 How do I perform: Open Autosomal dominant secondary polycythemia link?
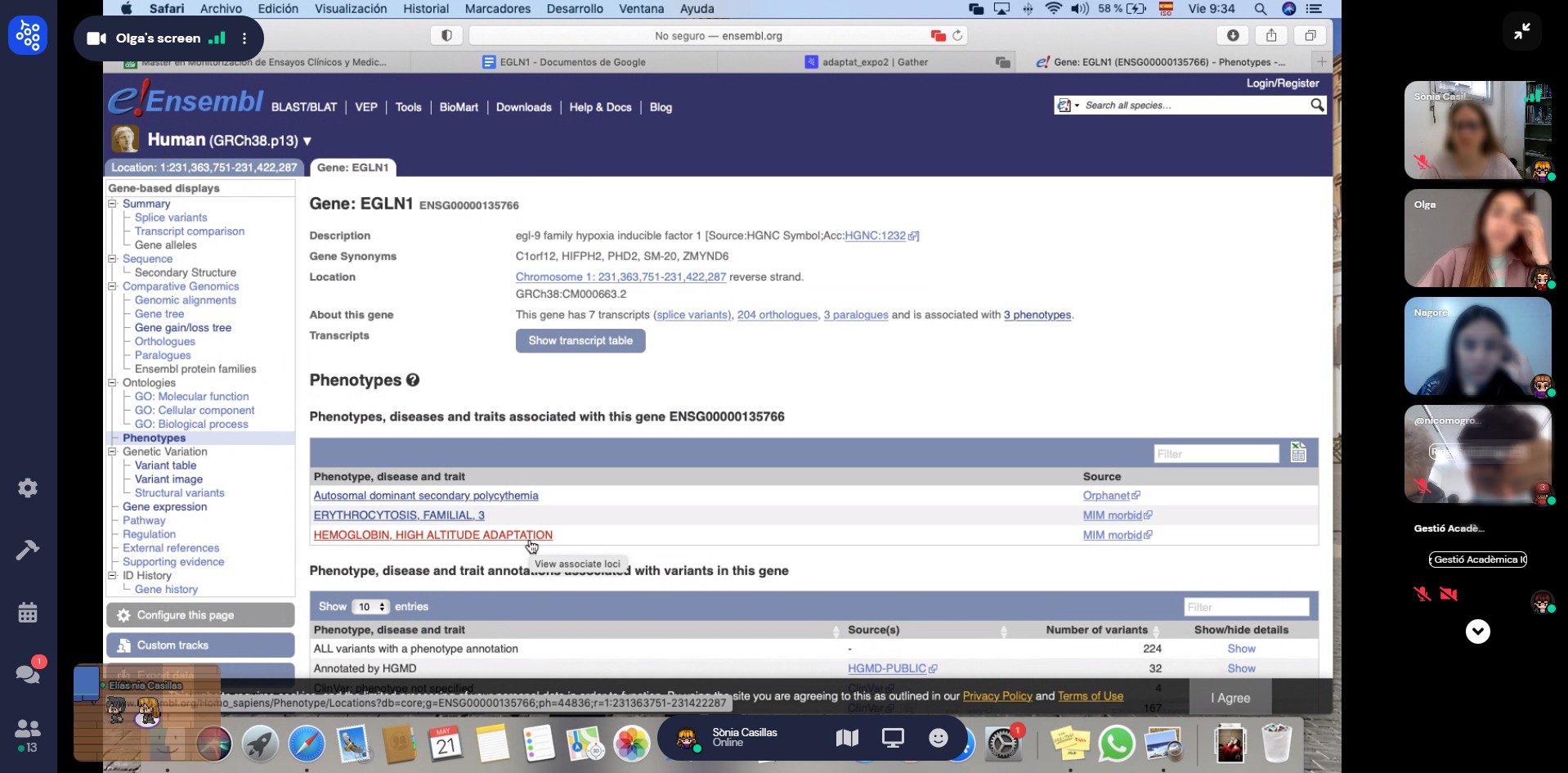click(426, 496)
